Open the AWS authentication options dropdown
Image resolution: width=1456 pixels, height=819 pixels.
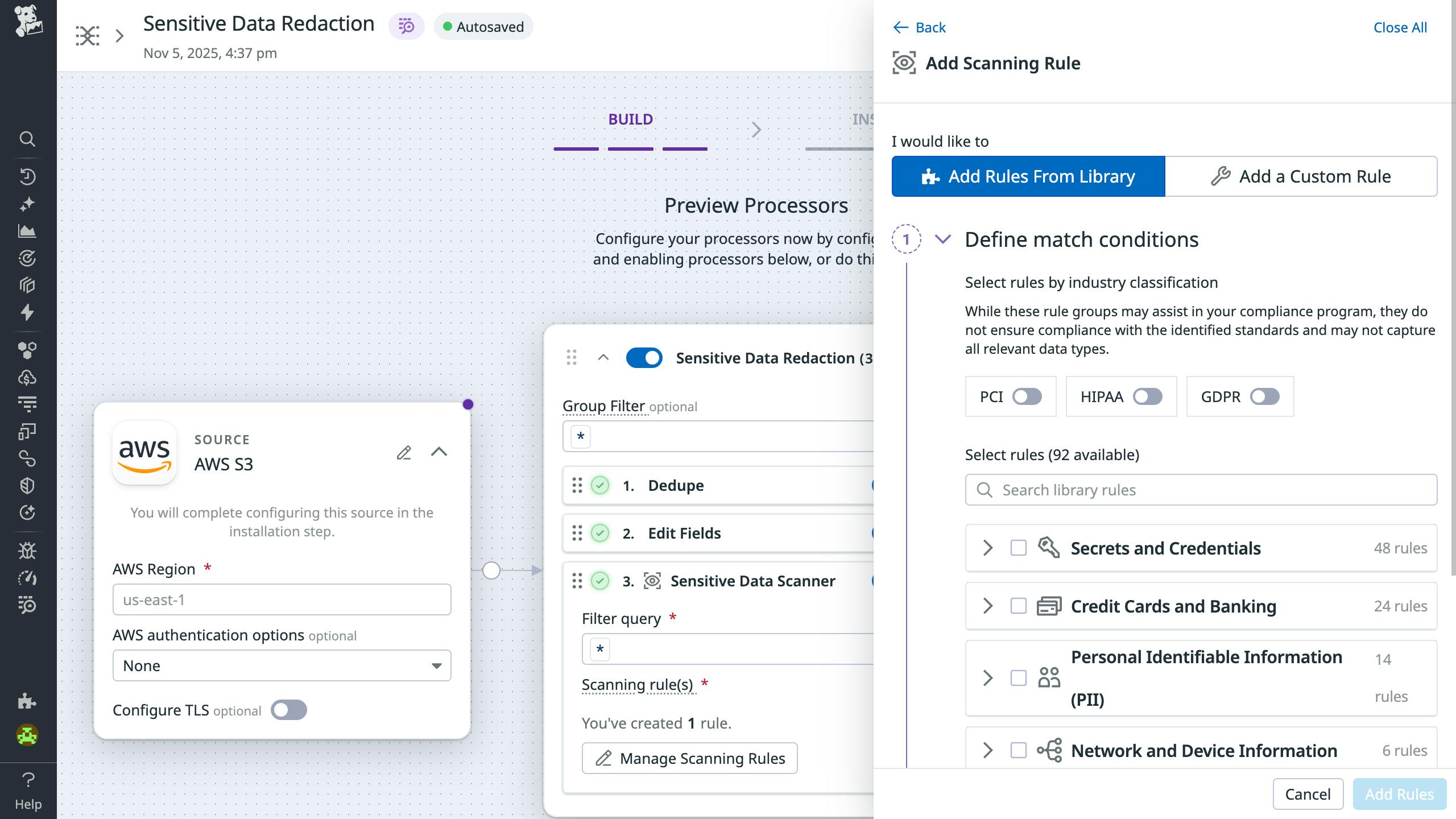tap(282, 665)
